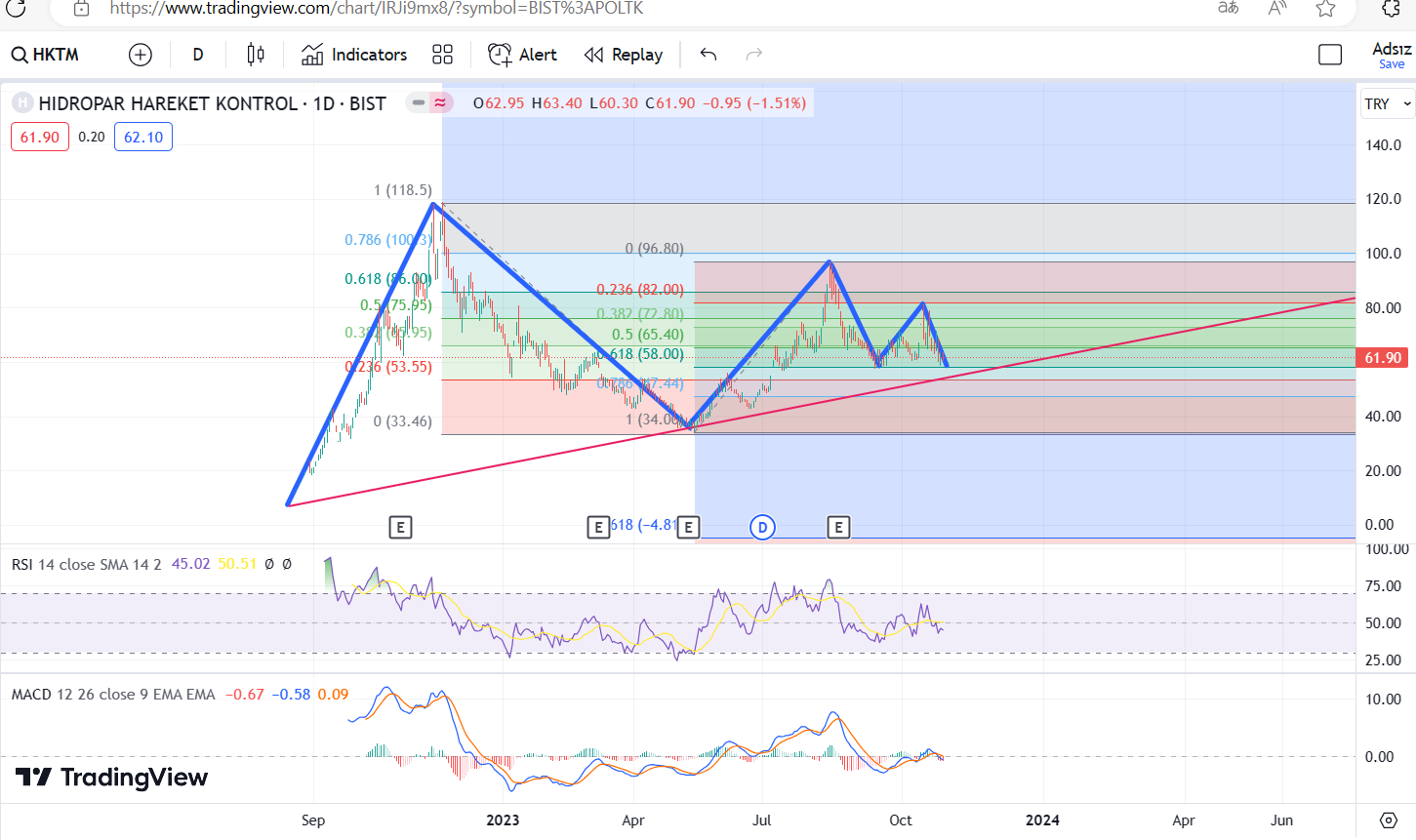Open the candlestick chart type menu
1416x840 pixels.
(x=256, y=55)
